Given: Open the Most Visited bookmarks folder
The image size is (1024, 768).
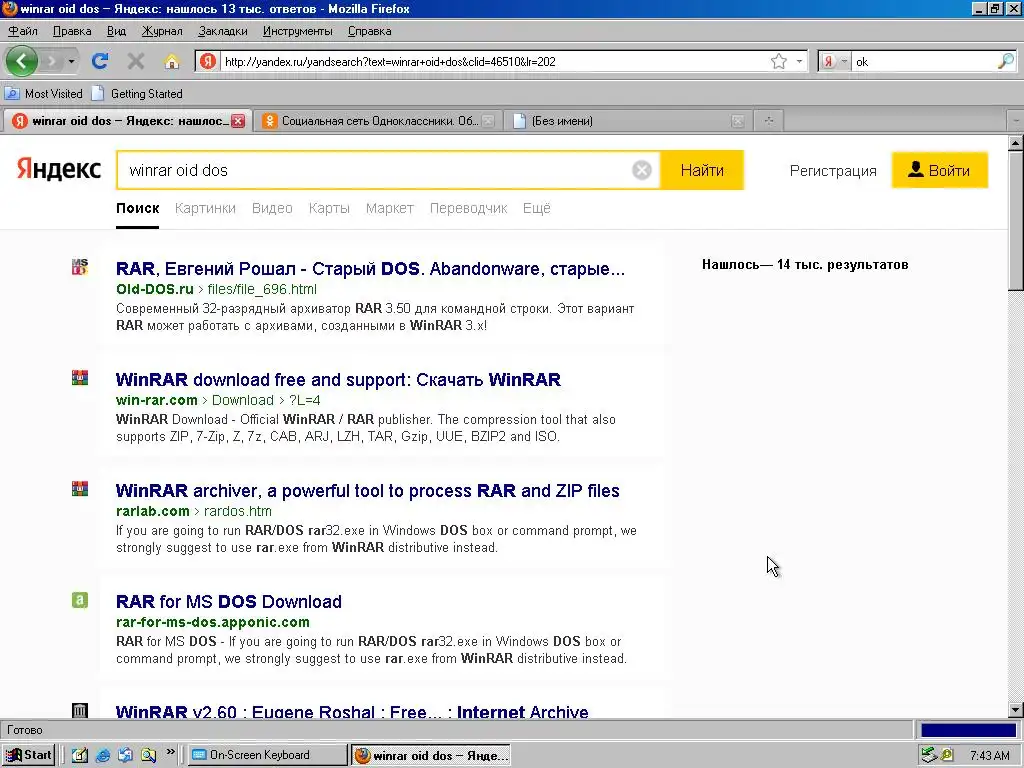Looking at the screenshot, I should [x=44, y=93].
